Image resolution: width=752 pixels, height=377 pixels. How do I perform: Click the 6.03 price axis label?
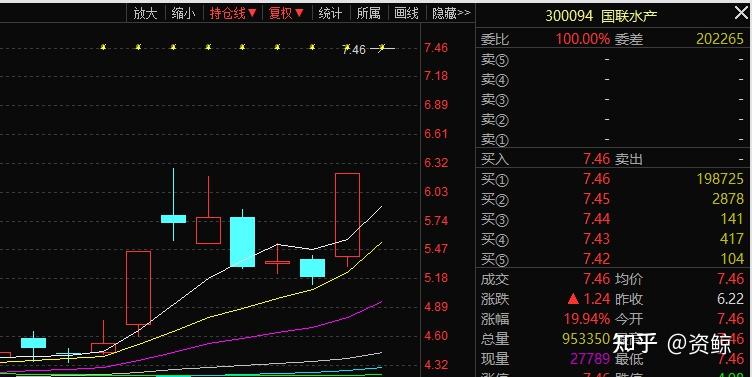(x=436, y=192)
